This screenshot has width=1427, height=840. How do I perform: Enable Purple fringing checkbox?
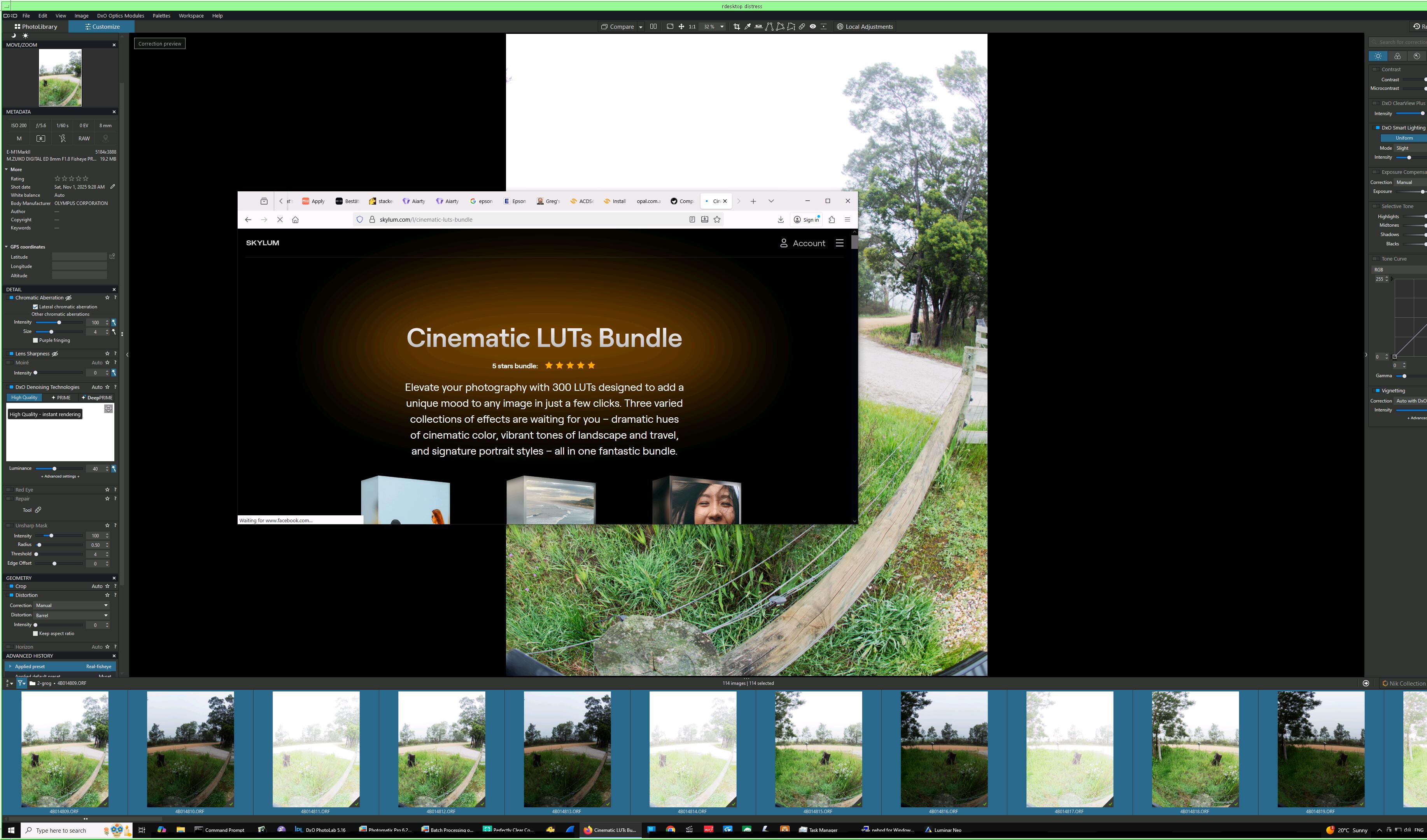pos(36,340)
